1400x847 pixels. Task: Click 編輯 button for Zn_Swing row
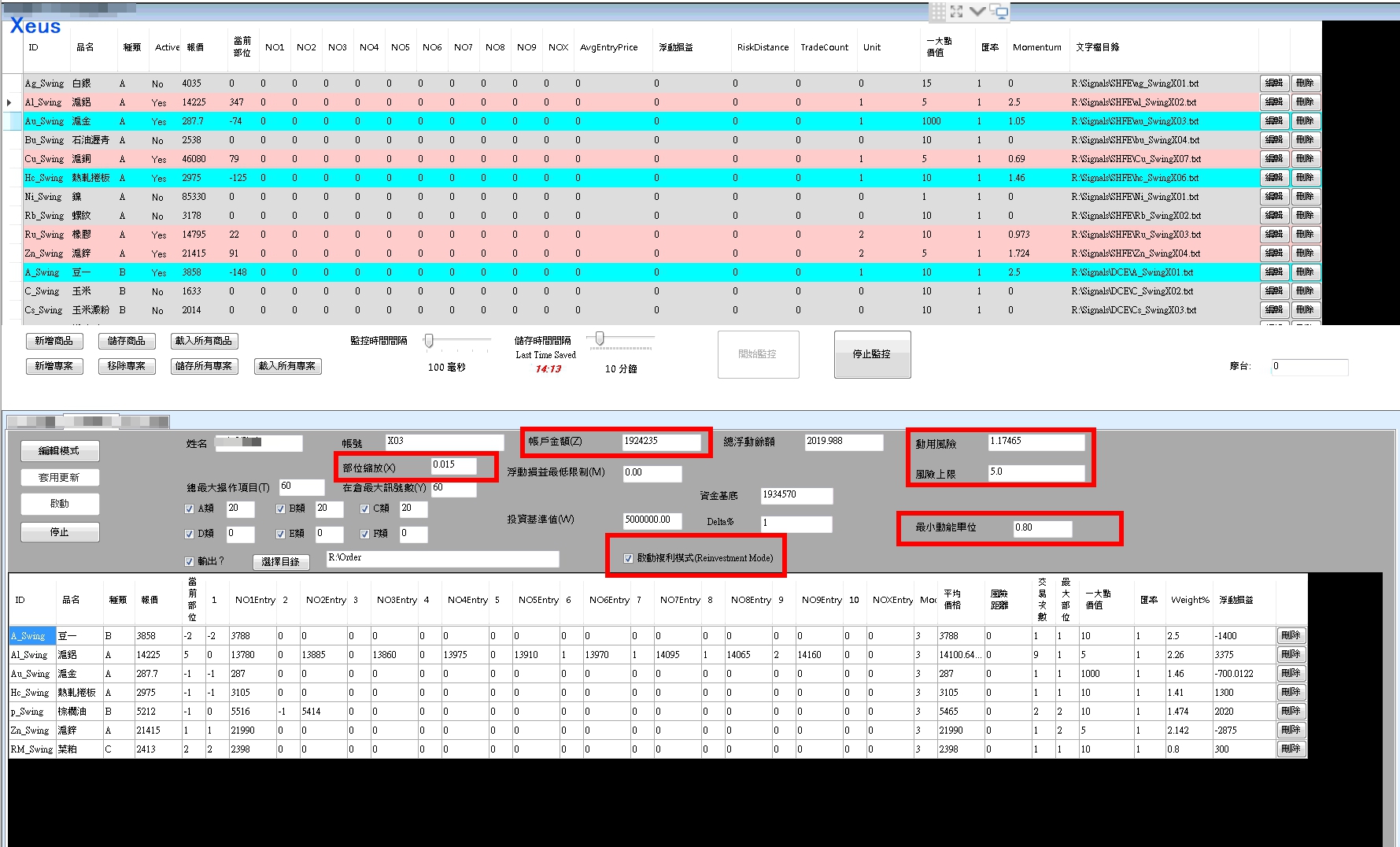[1274, 253]
